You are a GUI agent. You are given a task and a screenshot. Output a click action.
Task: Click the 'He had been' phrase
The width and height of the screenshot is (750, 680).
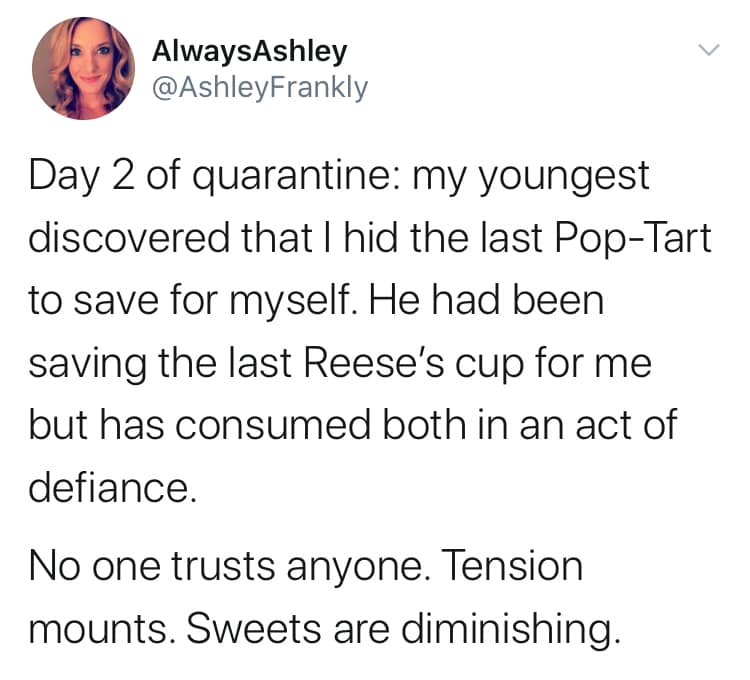(485, 301)
